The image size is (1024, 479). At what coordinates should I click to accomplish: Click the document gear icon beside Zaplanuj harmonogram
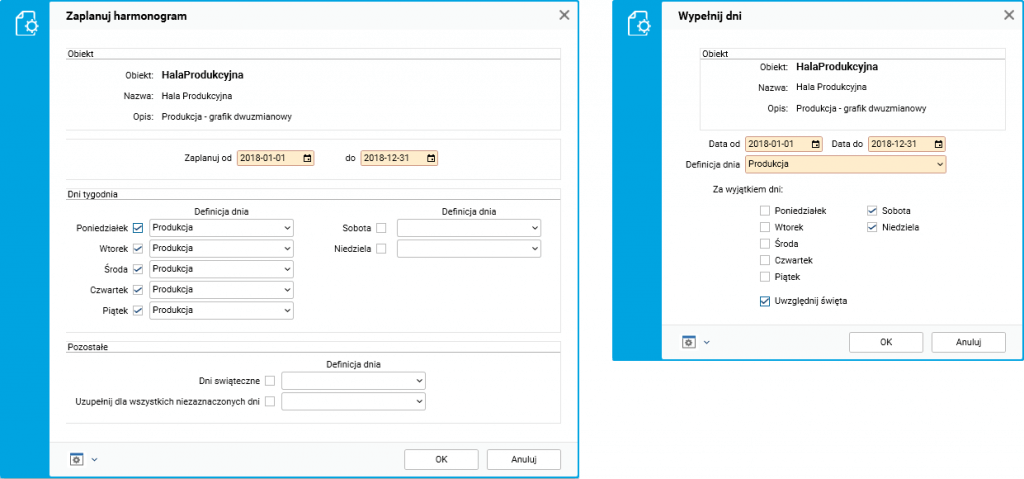click(x=26, y=24)
